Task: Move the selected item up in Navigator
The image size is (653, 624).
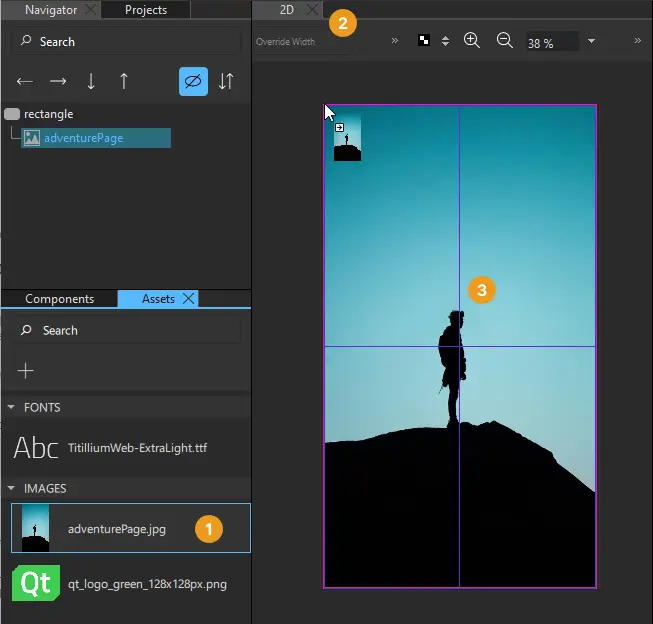Action: [x=124, y=82]
